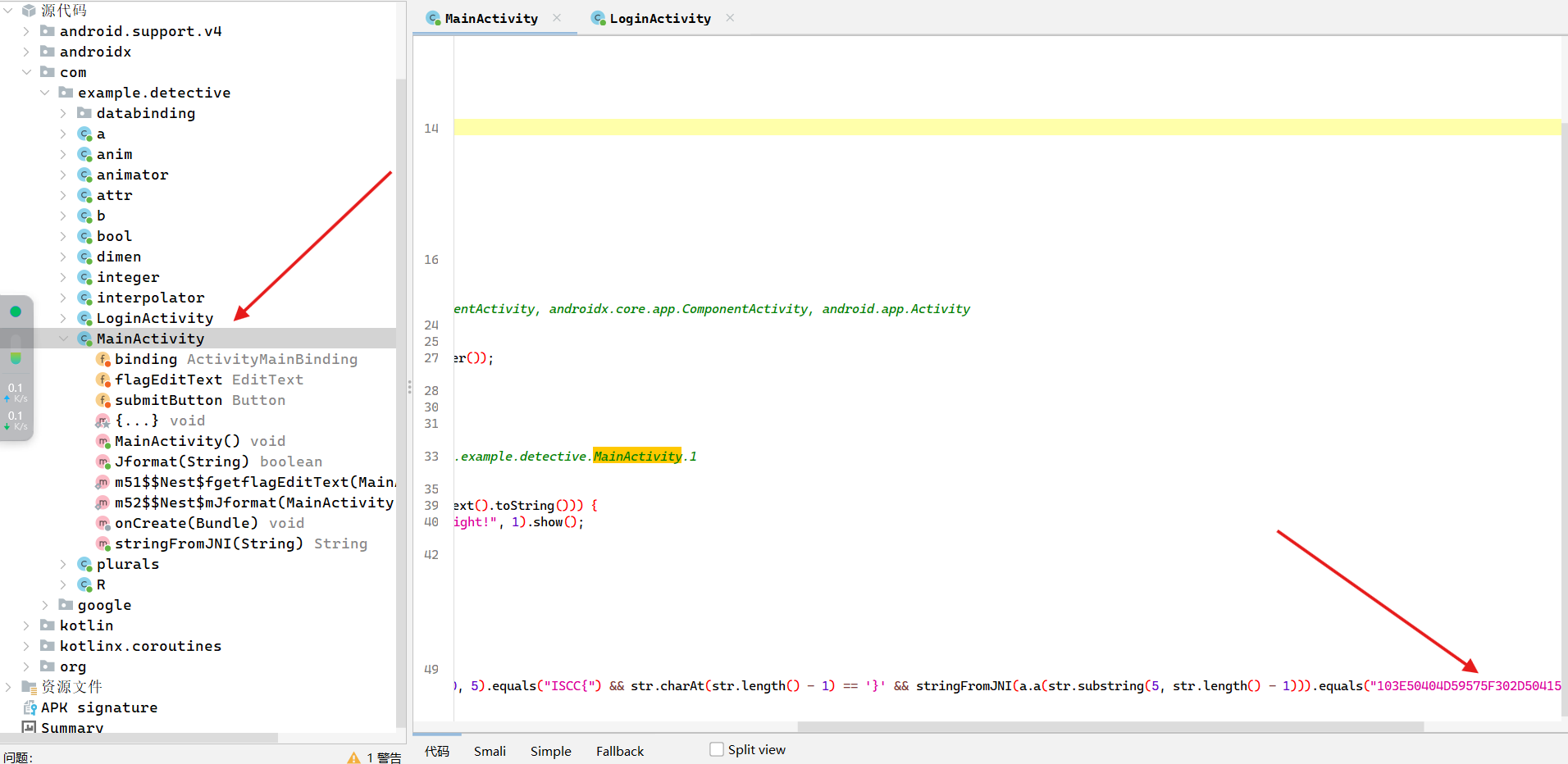Enable the Split view checkbox

[717, 749]
